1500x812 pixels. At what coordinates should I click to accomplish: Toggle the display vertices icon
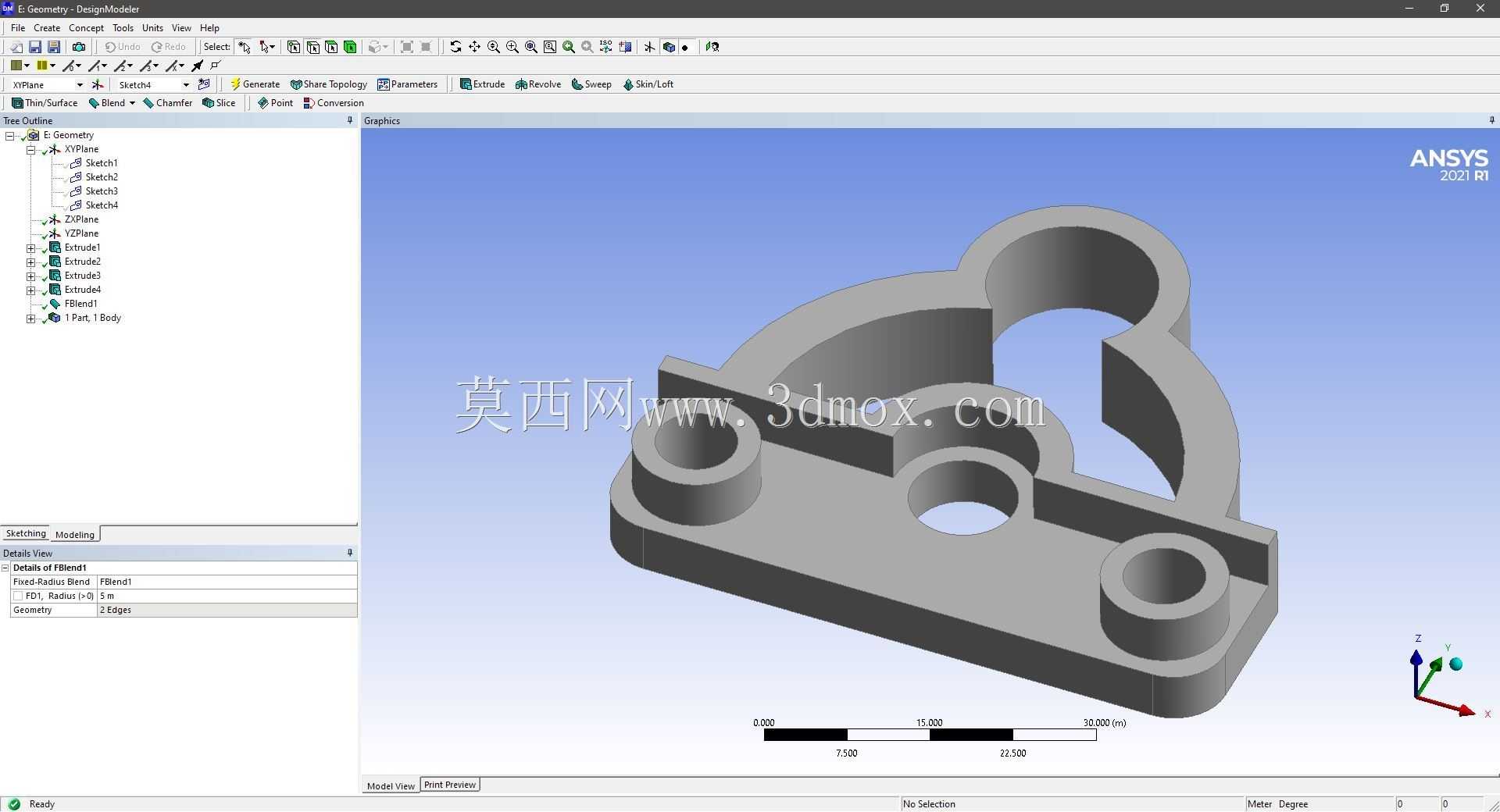pos(216,66)
